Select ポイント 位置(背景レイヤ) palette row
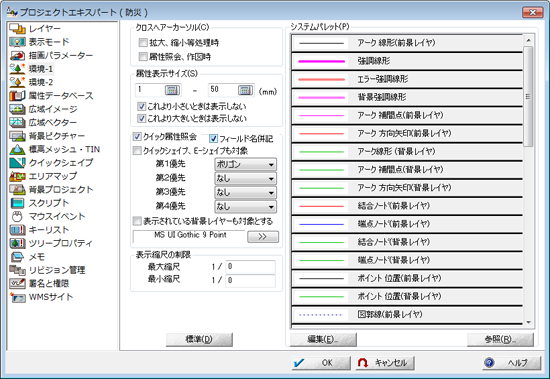The width and height of the screenshot is (550, 379). 407,297
